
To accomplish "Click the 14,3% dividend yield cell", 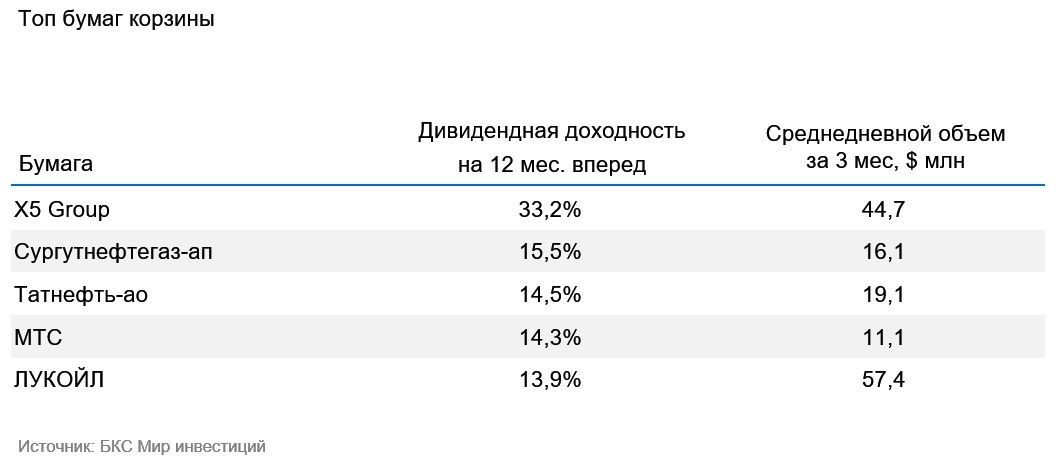I will click(x=551, y=338).
